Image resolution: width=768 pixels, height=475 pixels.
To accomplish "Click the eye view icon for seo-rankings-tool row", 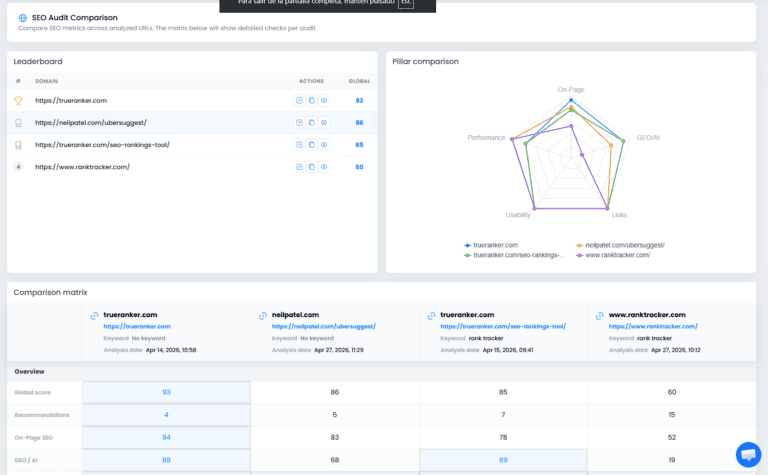I will click(x=324, y=144).
